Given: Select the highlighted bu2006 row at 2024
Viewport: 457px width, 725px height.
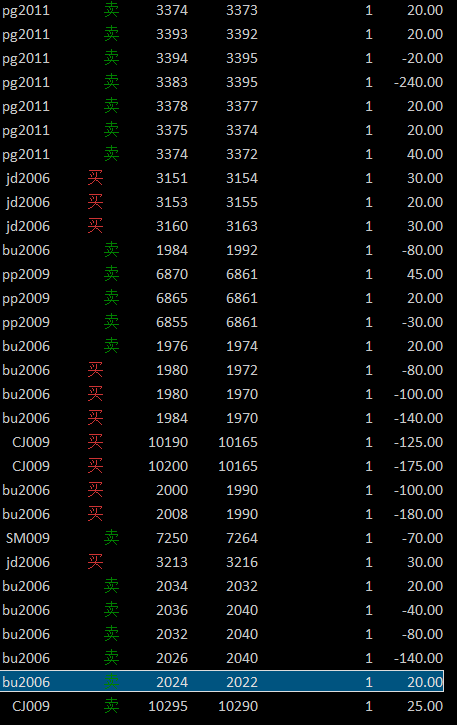Looking at the screenshot, I should click(x=222, y=682).
